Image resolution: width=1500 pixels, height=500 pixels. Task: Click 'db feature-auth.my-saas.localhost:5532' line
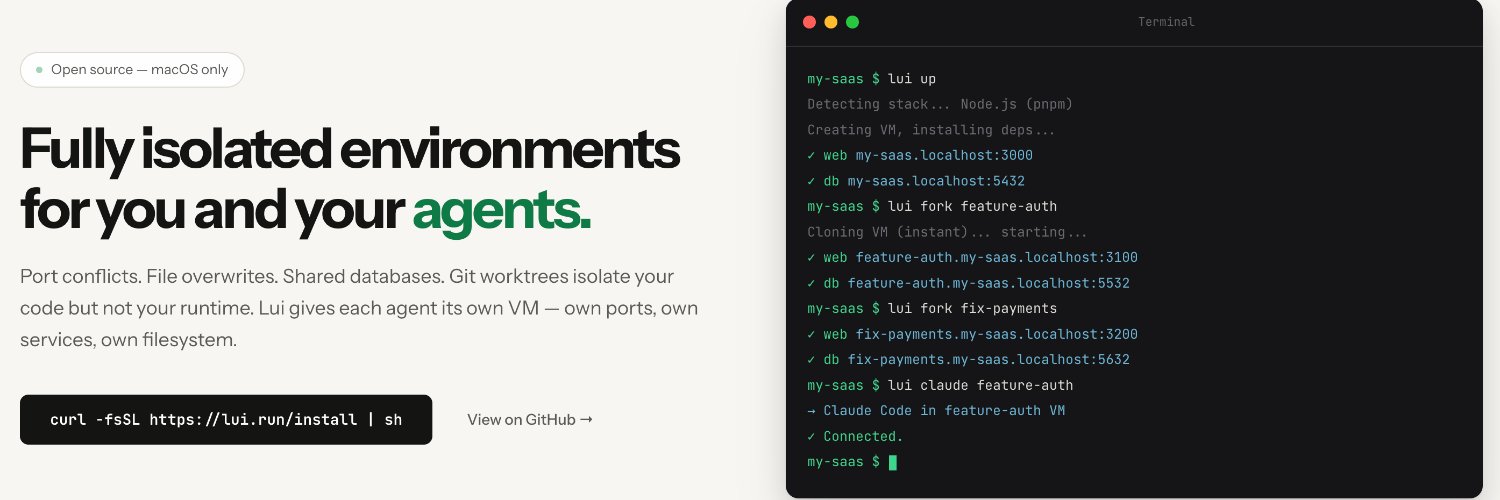coord(969,283)
